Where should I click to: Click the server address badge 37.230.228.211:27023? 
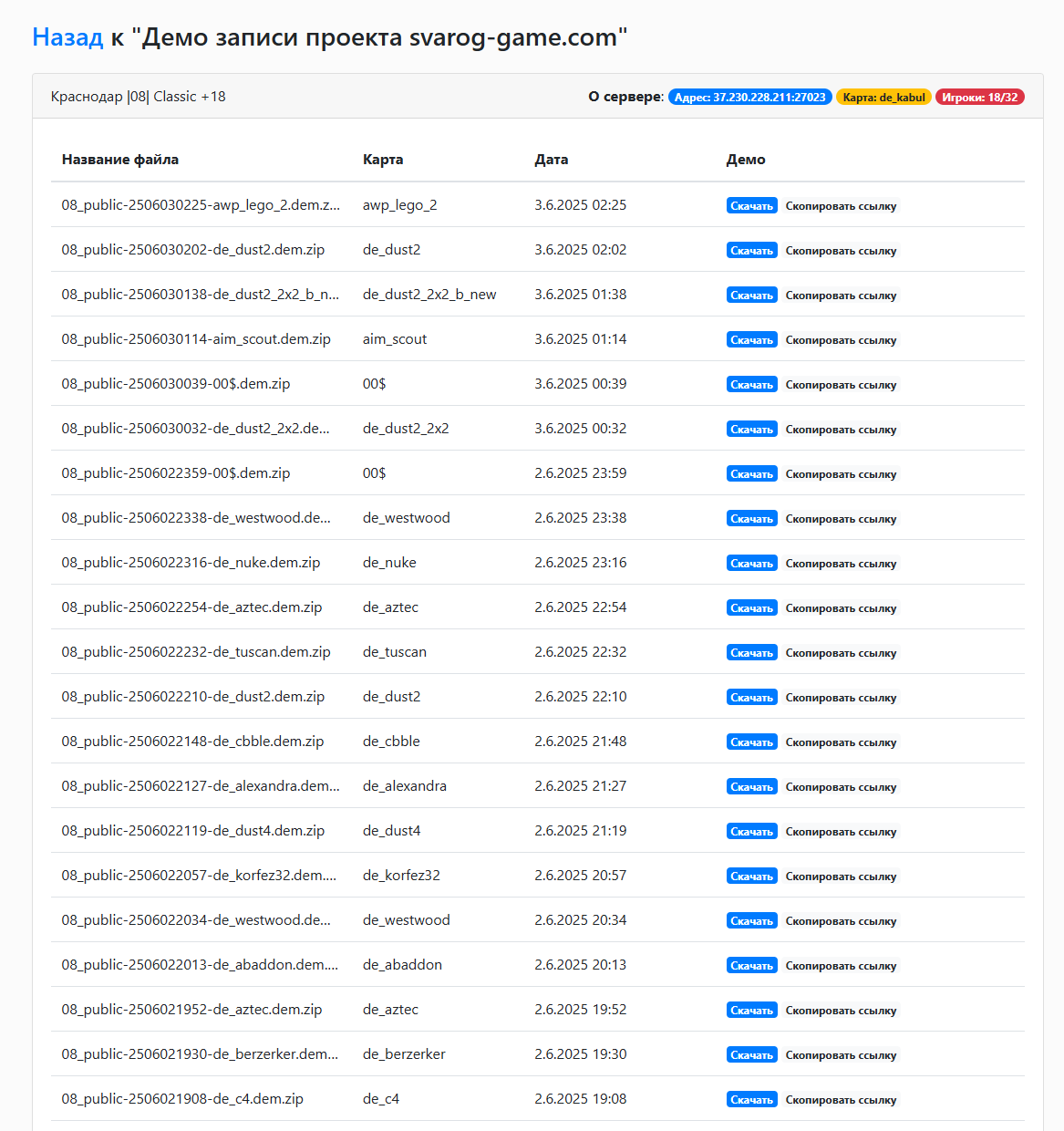[750, 97]
